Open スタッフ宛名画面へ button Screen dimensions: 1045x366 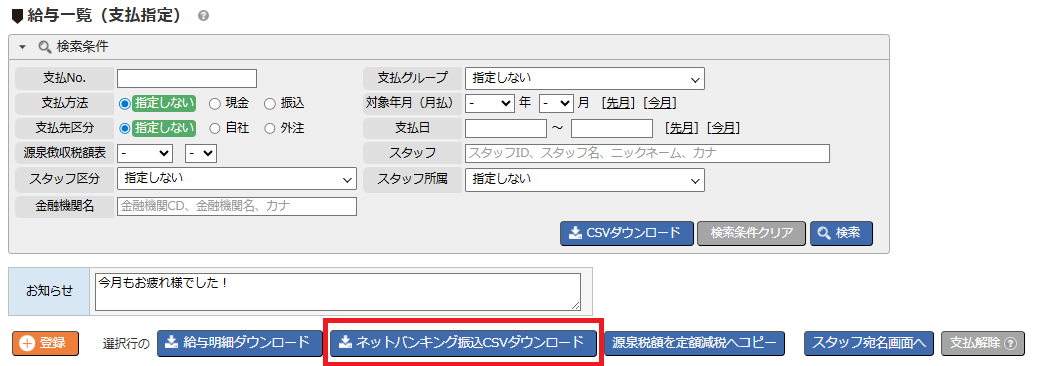point(869,343)
